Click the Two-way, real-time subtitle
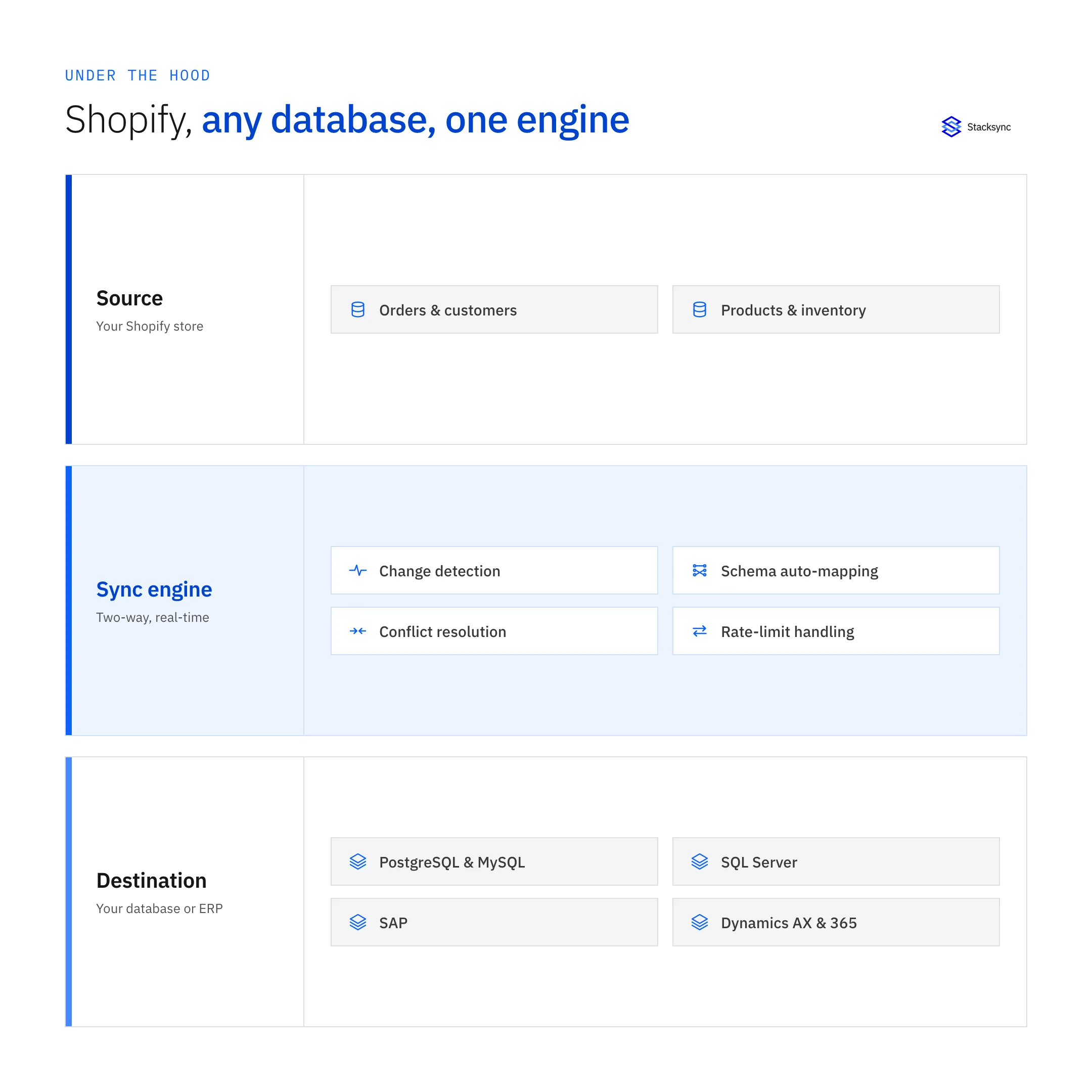1092x1092 pixels. point(152,617)
